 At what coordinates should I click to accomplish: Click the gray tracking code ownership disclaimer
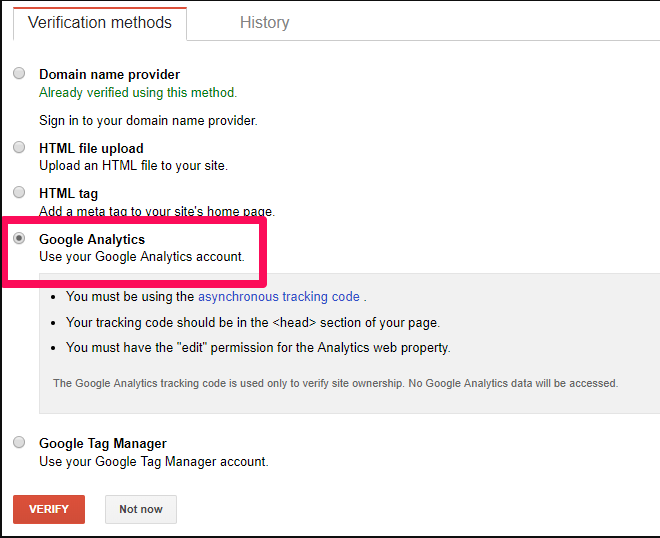[x=335, y=383]
